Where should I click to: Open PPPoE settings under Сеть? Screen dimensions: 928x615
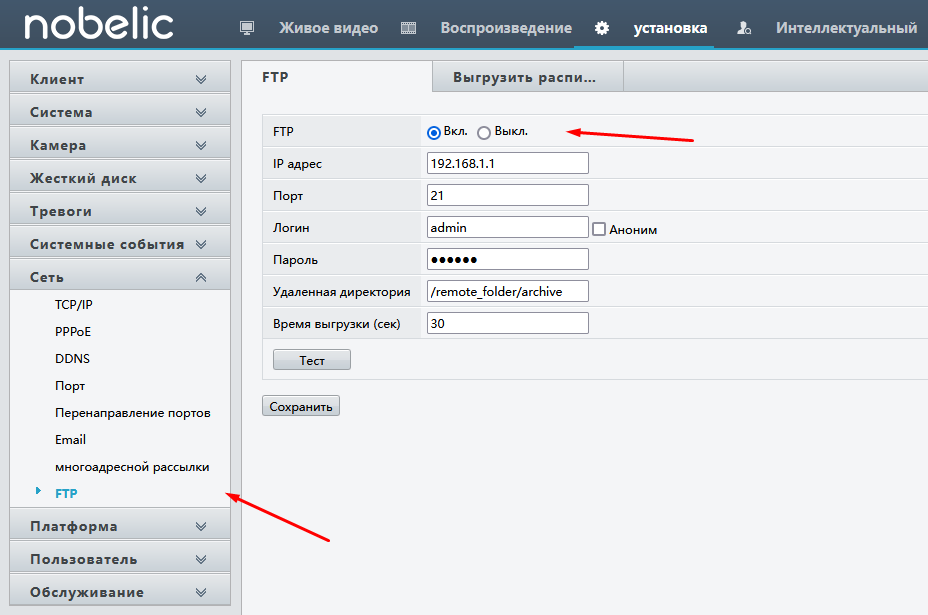(73, 331)
